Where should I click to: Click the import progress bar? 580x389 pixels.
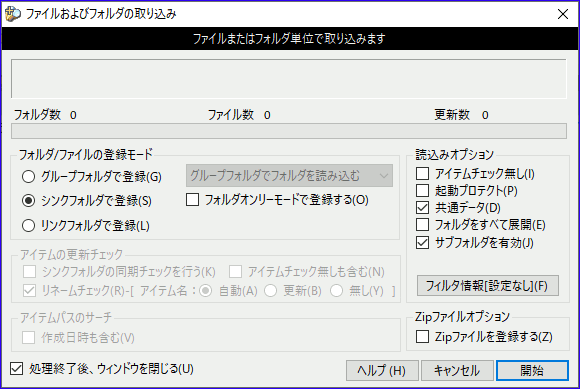289,131
